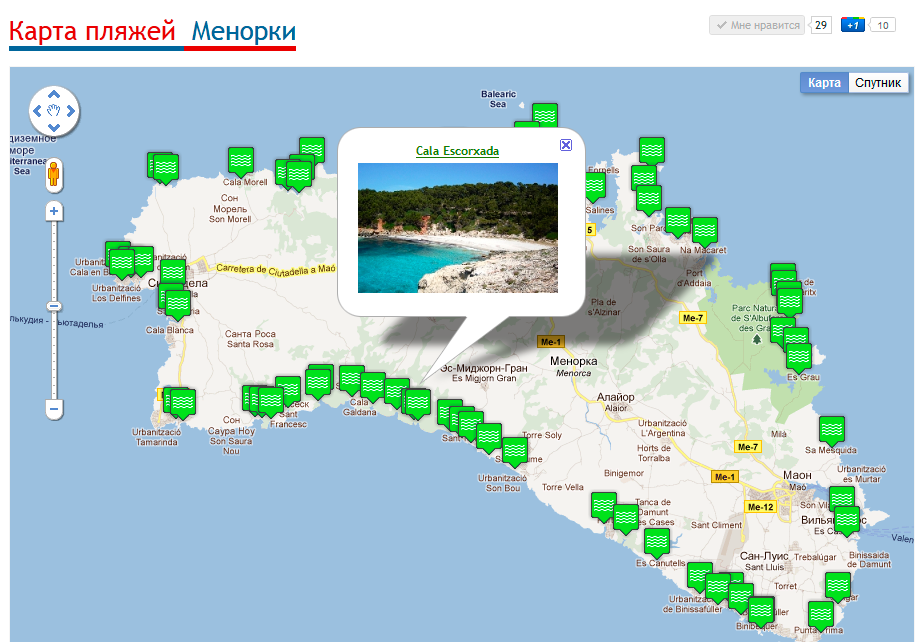Click the like count 29

pos(821,25)
